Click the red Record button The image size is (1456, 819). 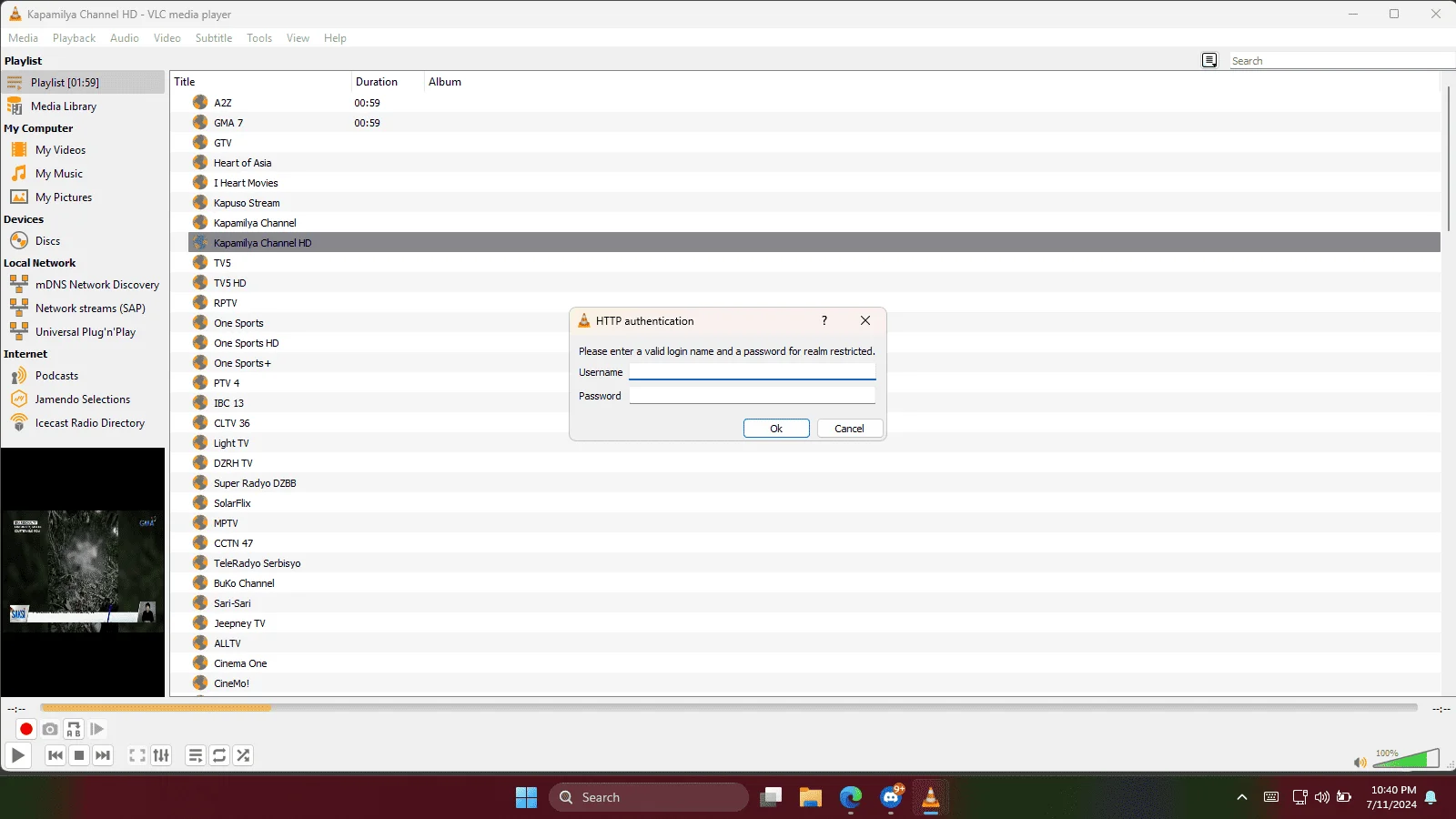point(26,729)
